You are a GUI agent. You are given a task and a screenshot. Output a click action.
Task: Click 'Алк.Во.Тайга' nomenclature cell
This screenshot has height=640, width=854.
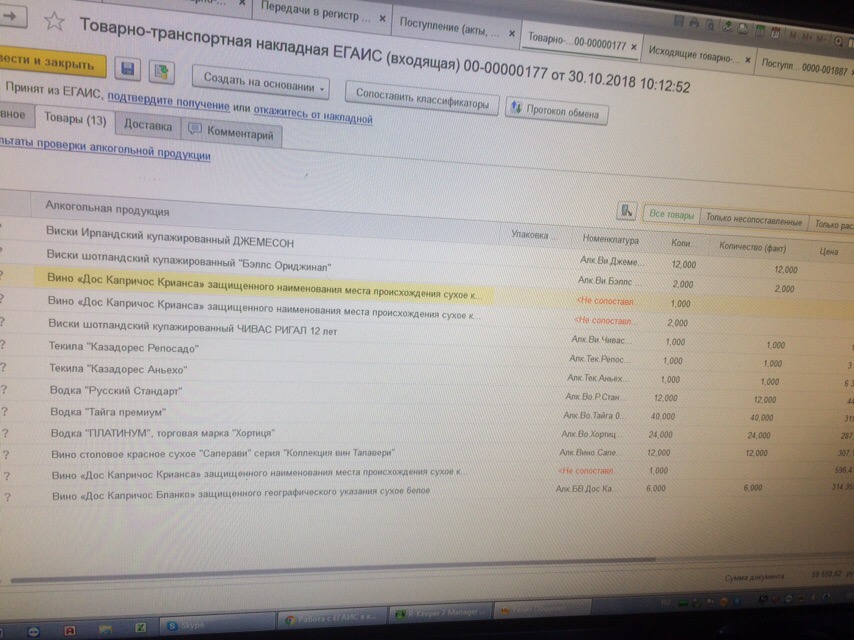click(x=593, y=416)
